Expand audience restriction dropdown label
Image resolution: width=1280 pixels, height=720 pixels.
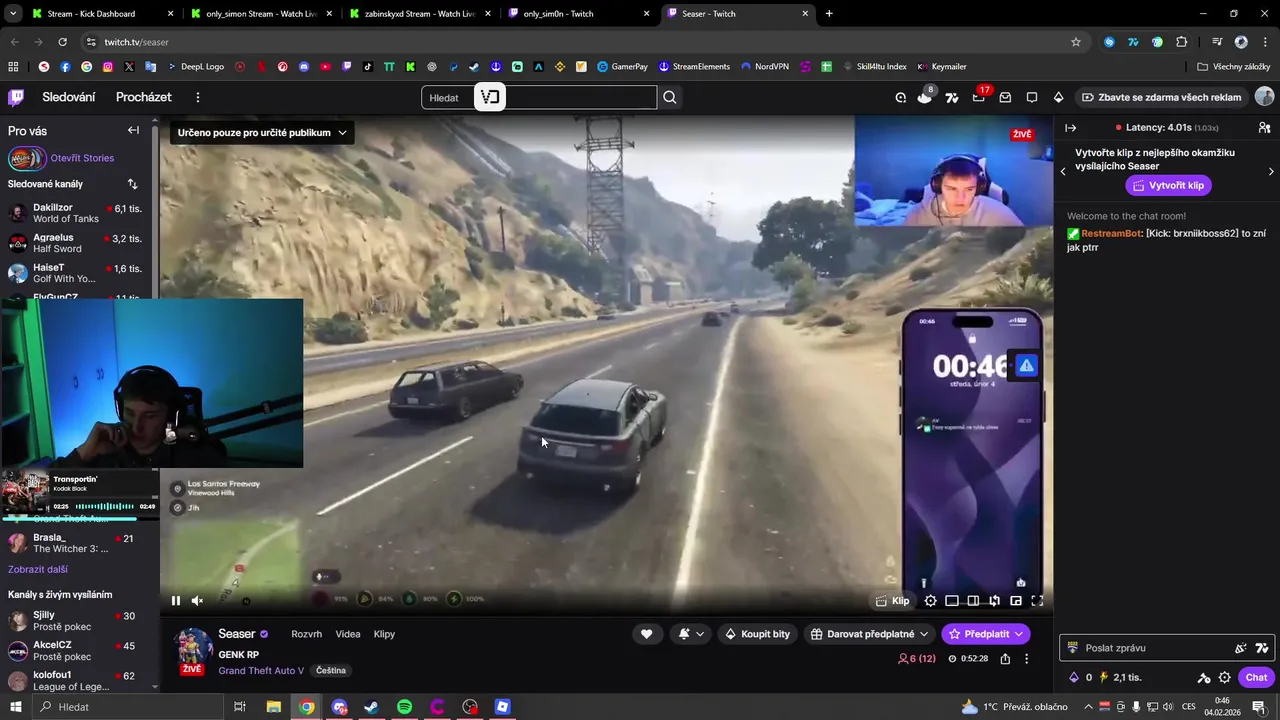[x=262, y=132]
